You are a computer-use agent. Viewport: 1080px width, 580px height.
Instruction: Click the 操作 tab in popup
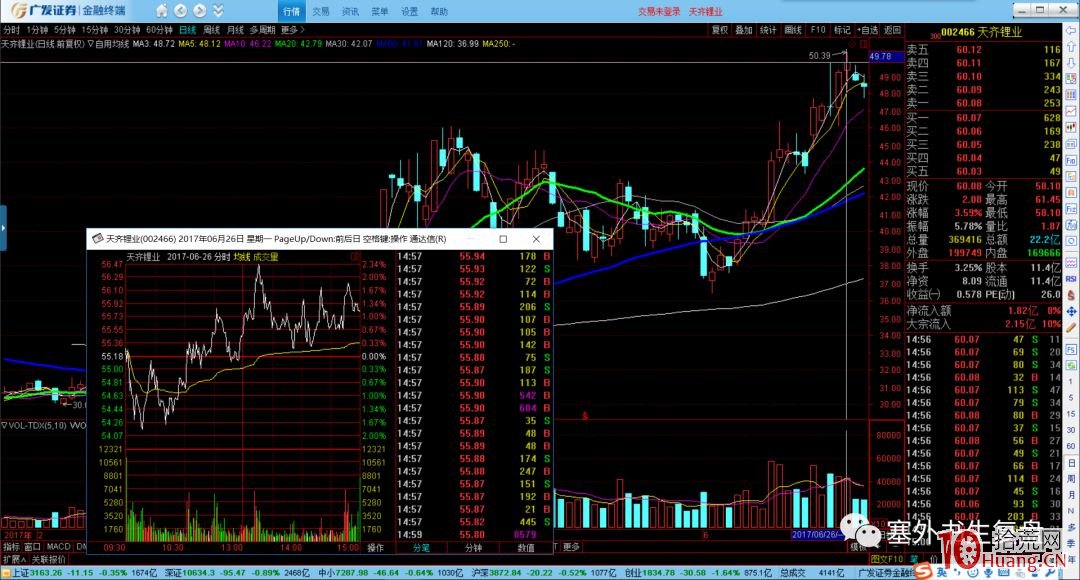pyautogui.click(x=376, y=548)
